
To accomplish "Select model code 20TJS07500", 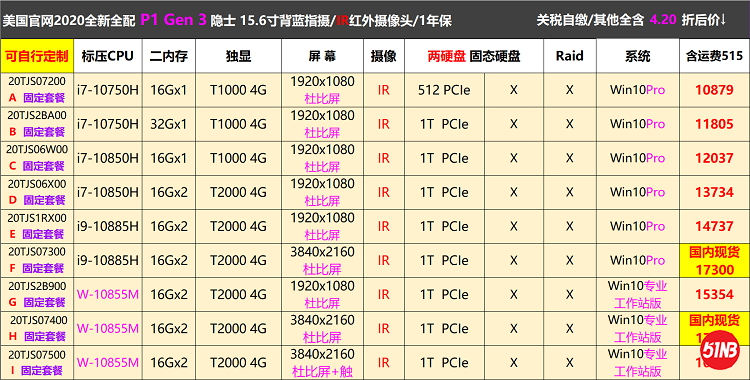I will pyautogui.click(x=37, y=354).
